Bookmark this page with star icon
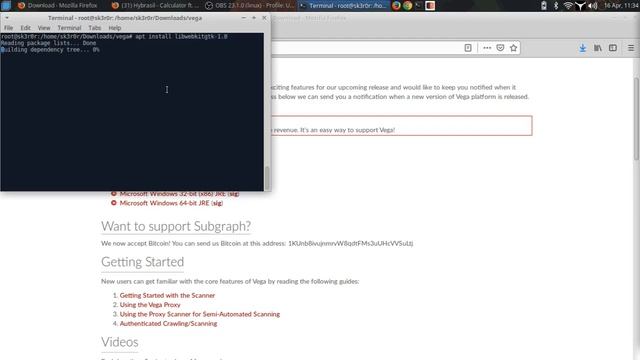This screenshot has height=360, width=640. 513,48
